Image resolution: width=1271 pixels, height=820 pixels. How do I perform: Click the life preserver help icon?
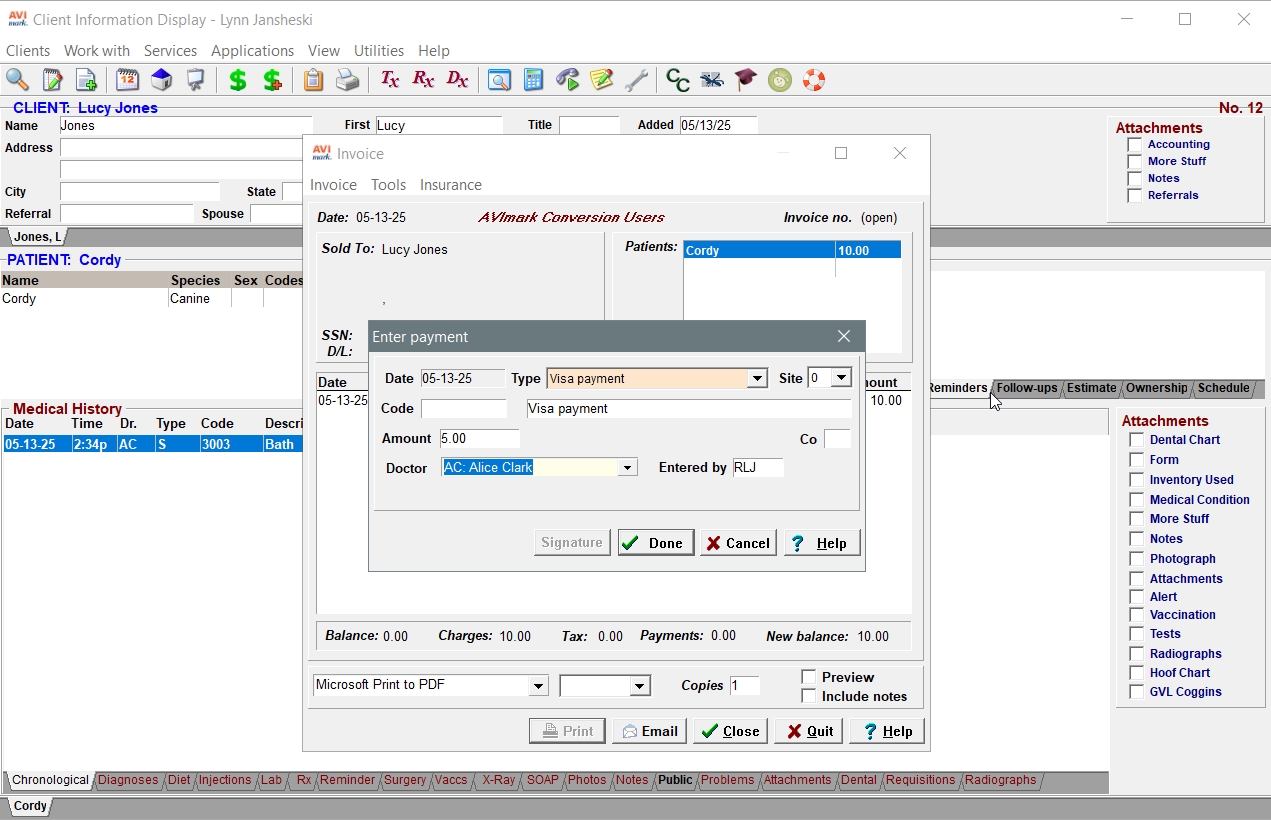pos(814,80)
